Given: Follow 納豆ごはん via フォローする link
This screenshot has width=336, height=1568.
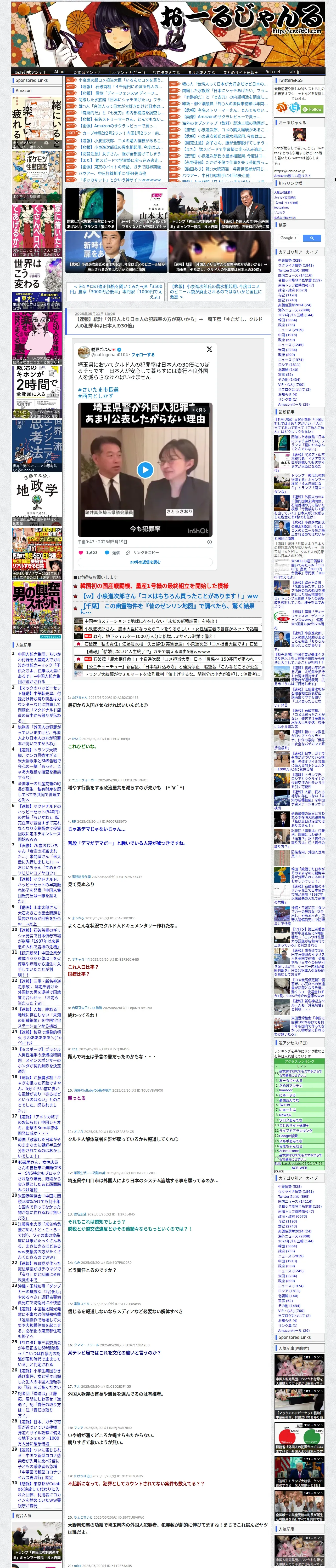Looking at the screenshot, I should coord(143,354).
